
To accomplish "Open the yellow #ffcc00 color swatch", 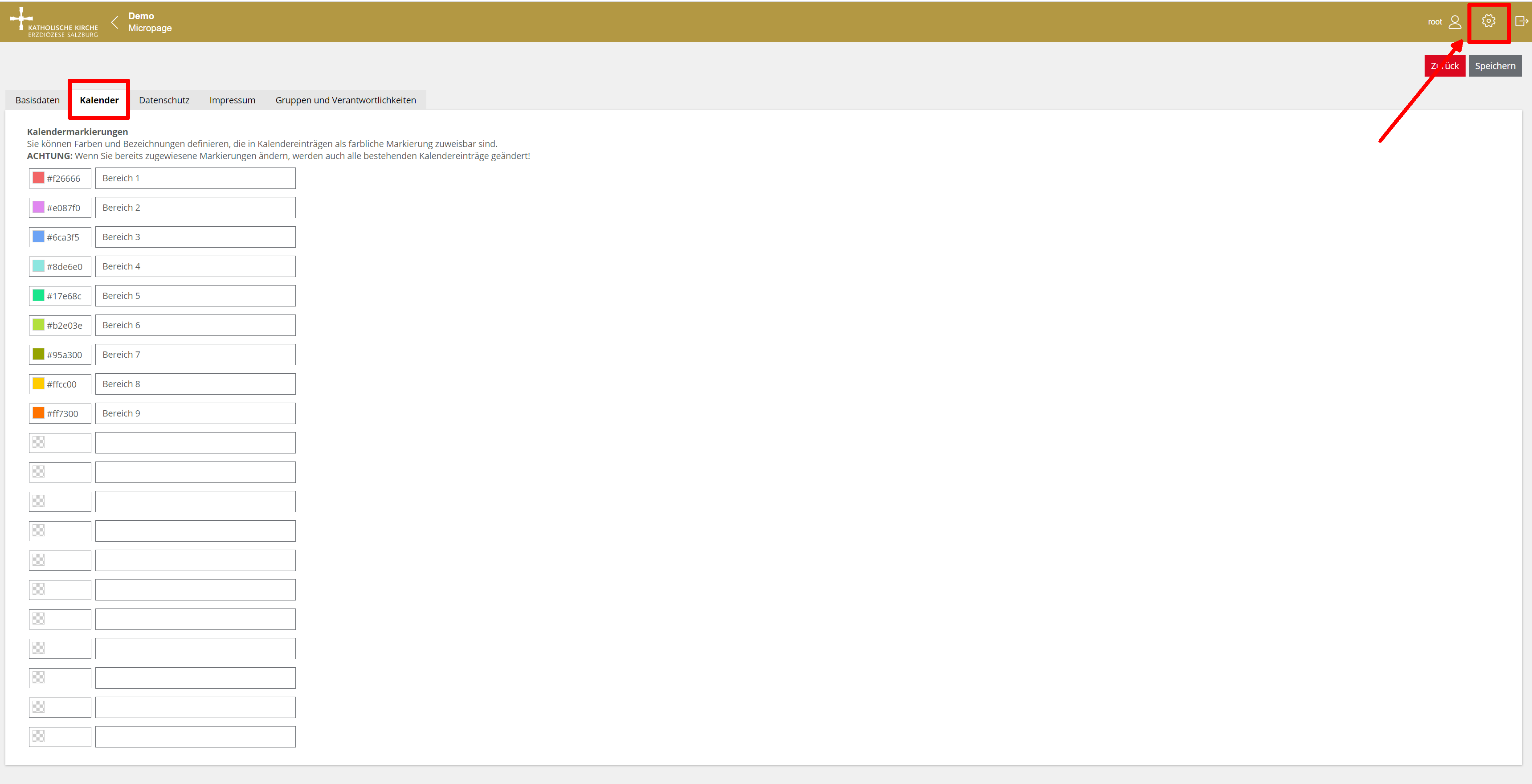I will click(x=39, y=384).
